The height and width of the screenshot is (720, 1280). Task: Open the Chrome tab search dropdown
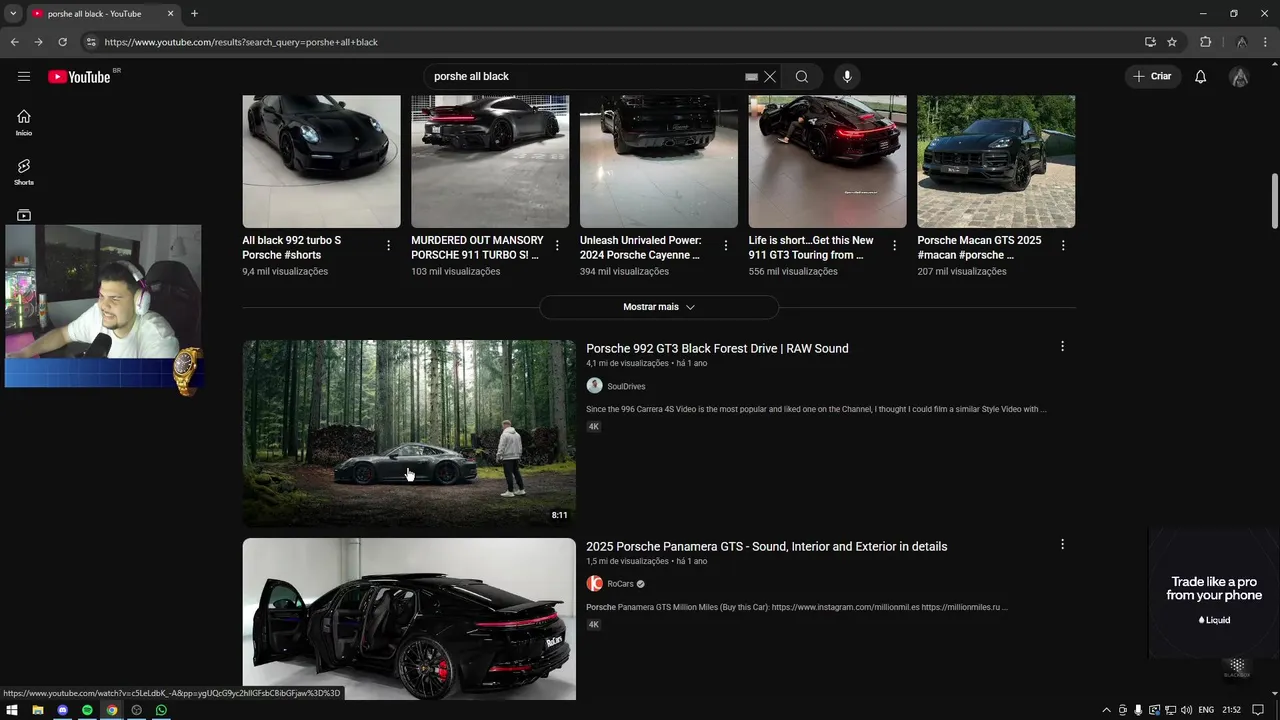[x=13, y=13]
